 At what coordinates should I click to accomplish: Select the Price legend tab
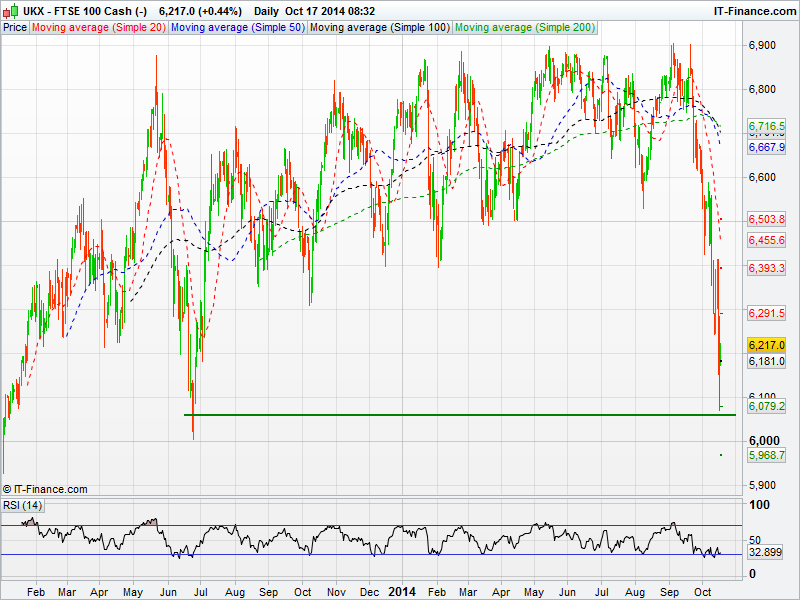pos(15,27)
